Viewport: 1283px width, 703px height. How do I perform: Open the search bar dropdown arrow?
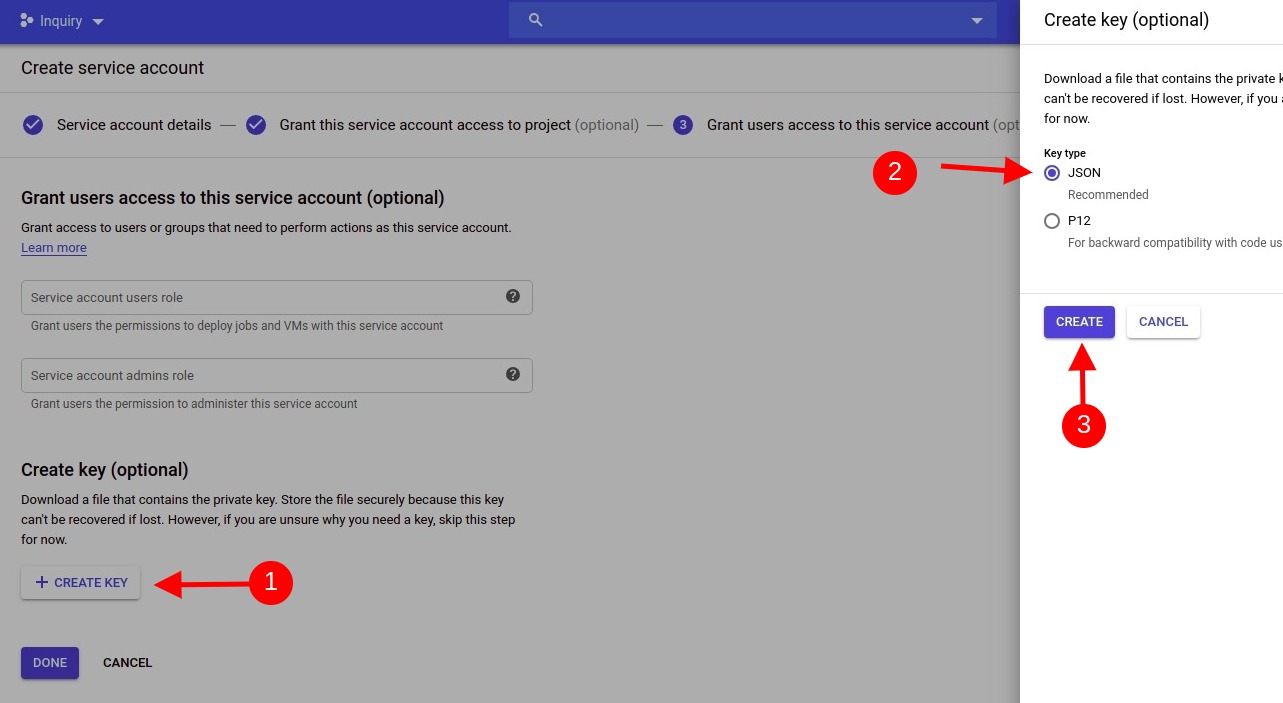tap(976, 19)
